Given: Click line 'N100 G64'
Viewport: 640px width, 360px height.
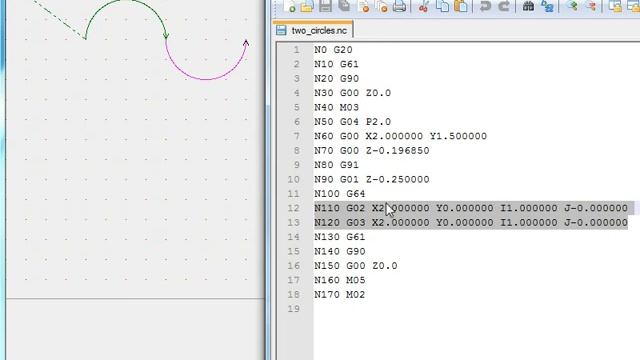Looking at the screenshot, I should (x=340, y=194).
